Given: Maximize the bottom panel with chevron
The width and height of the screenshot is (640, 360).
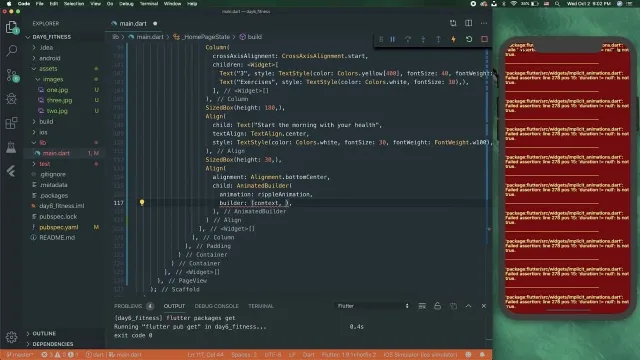Looking at the screenshot, I should pyautogui.click(x=469, y=306).
